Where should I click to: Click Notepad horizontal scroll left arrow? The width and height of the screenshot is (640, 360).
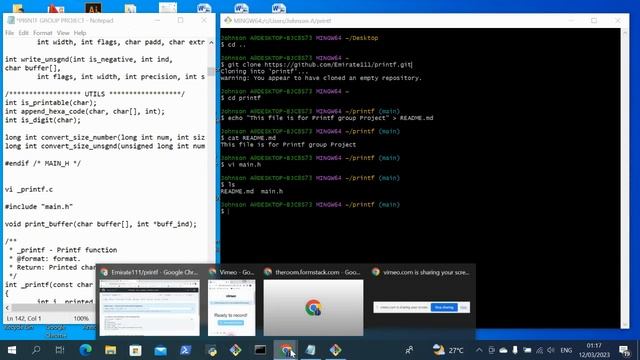tap(7, 308)
